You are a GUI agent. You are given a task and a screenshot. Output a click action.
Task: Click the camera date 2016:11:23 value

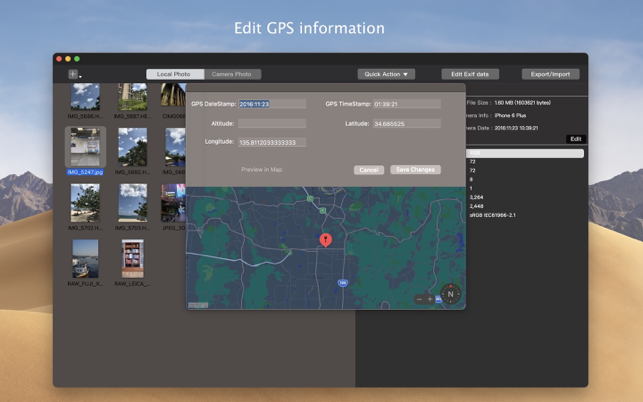tap(516, 128)
